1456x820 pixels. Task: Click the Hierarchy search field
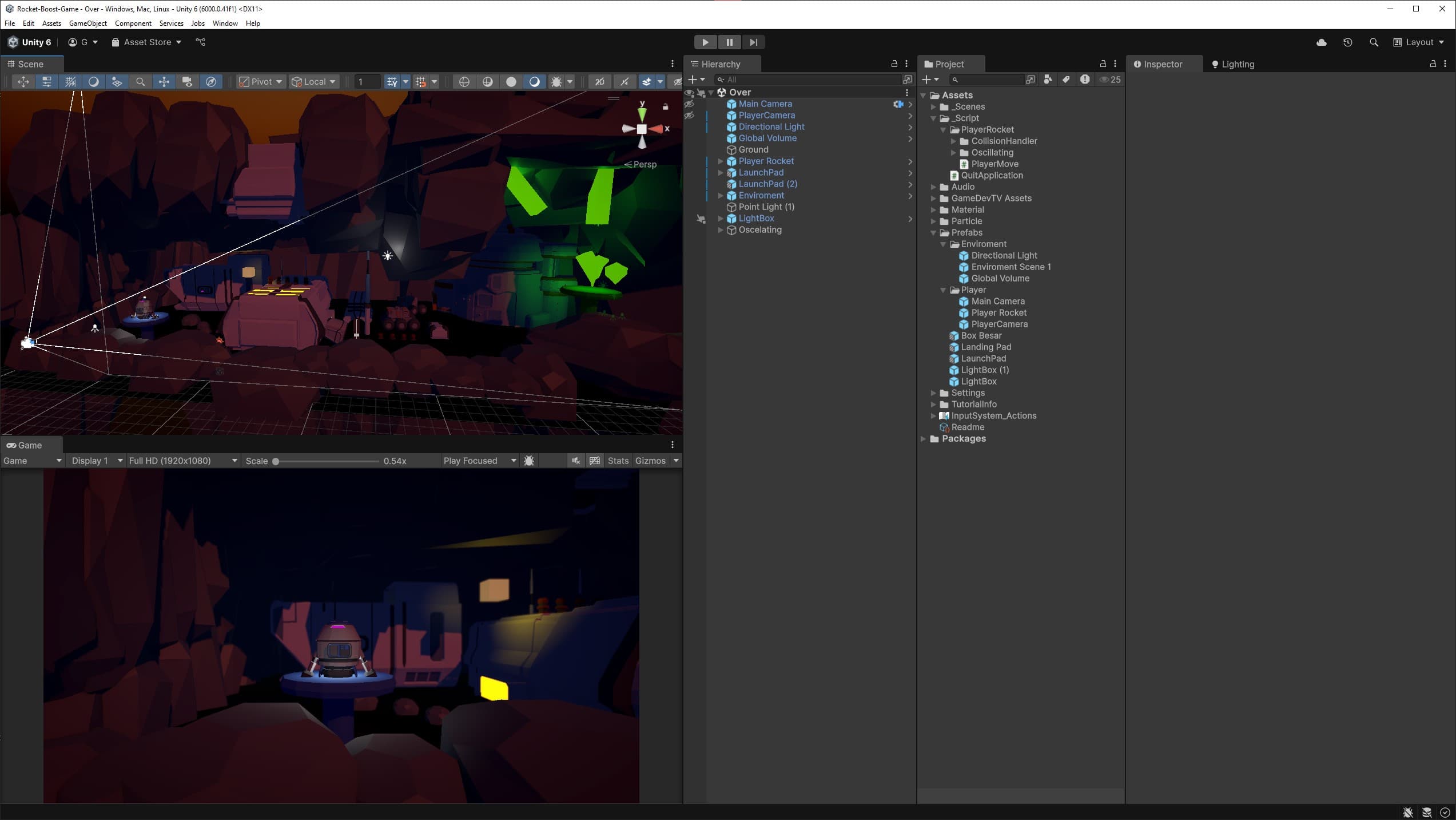click(807, 80)
